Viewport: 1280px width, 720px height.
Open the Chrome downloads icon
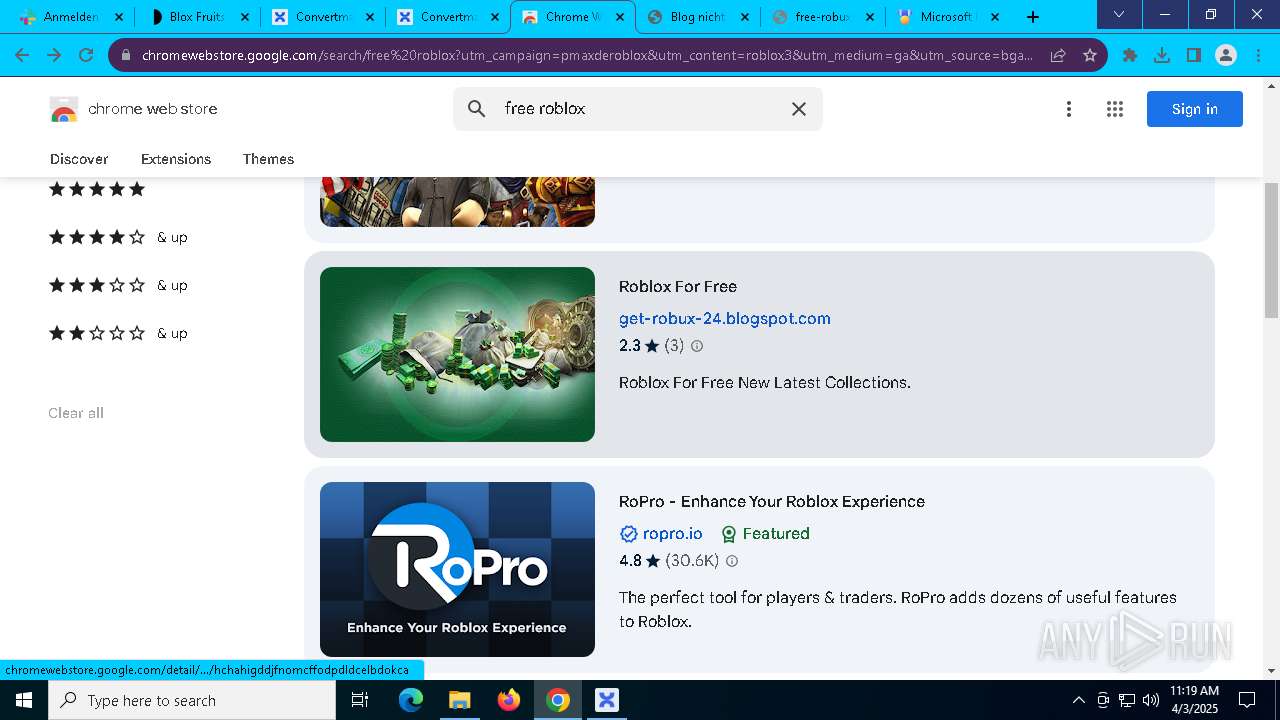click(x=1162, y=55)
